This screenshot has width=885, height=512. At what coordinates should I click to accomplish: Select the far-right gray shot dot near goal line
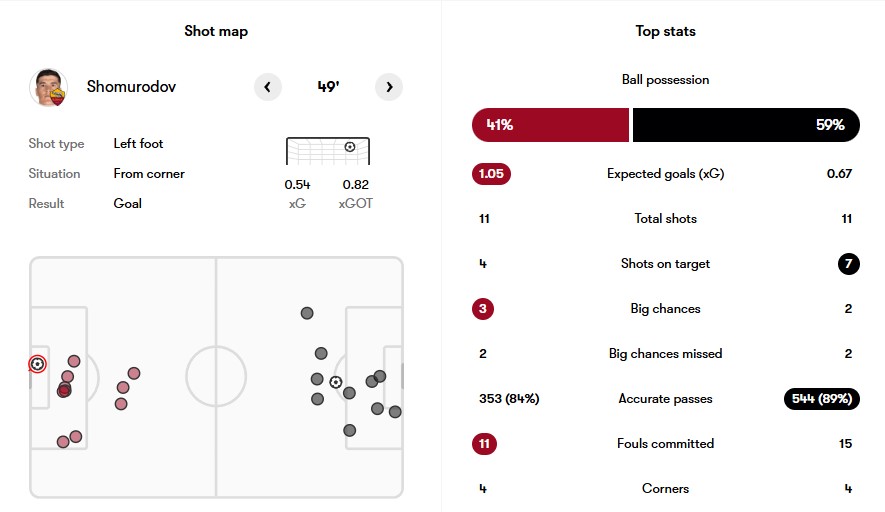[x=395, y=412]
